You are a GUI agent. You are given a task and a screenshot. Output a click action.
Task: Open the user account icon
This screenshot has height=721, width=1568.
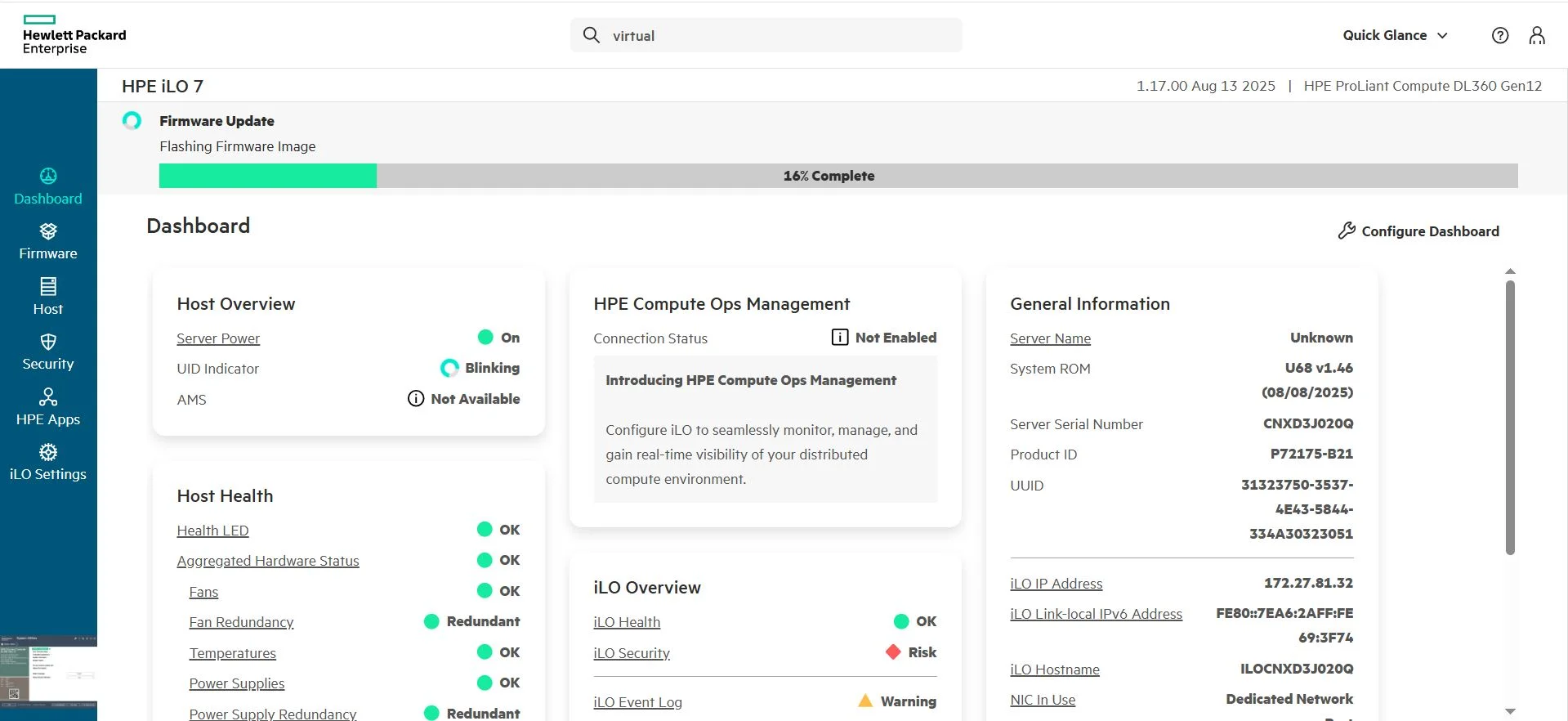tap(1537, 35)
